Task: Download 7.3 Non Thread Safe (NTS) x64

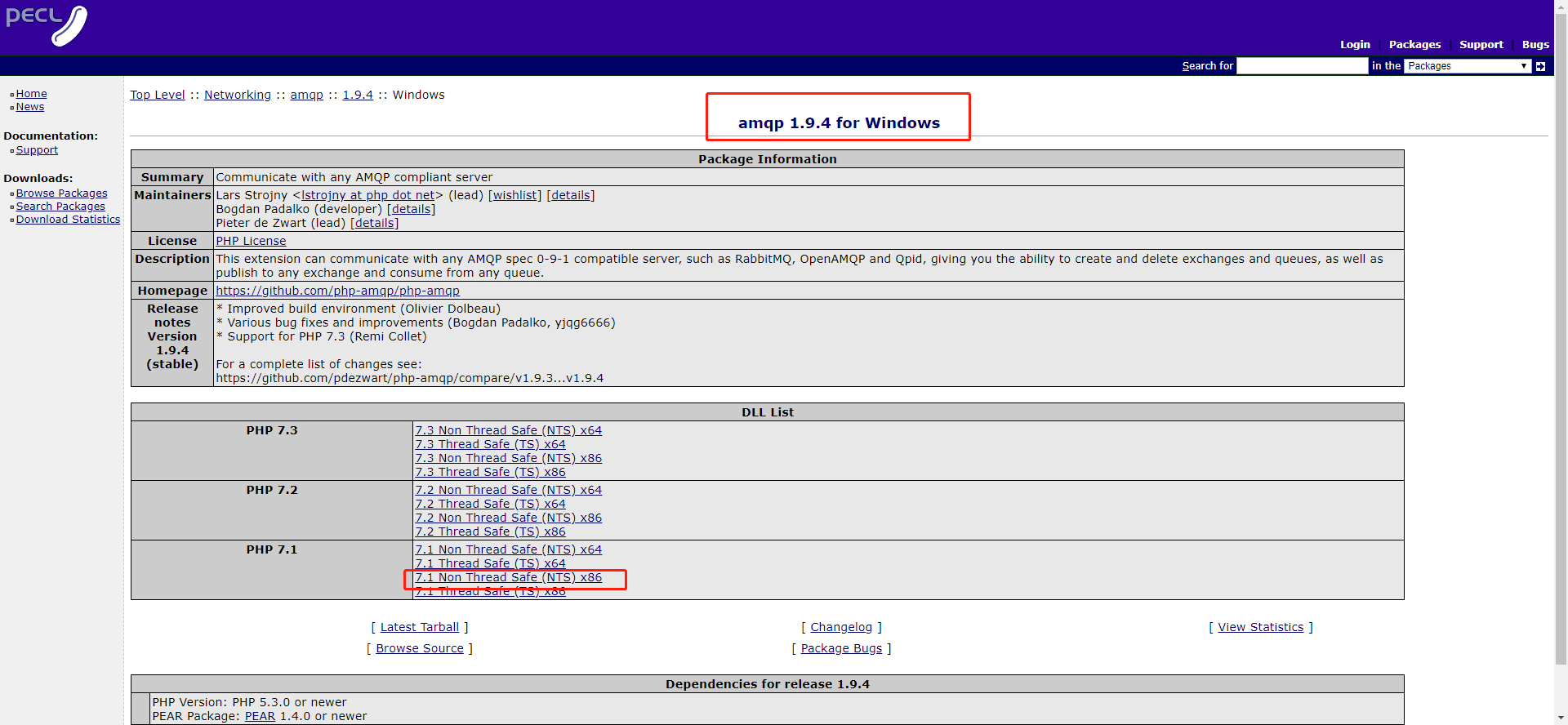Action: pos(508,430)
